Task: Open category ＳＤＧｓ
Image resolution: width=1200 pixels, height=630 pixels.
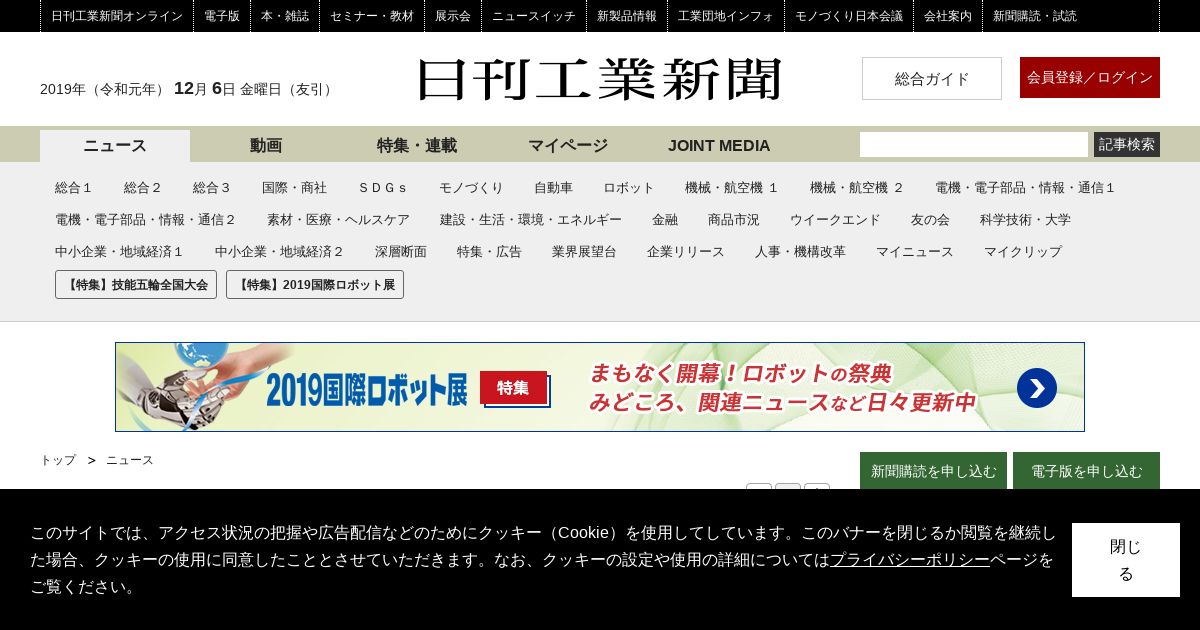Action: 383,188
